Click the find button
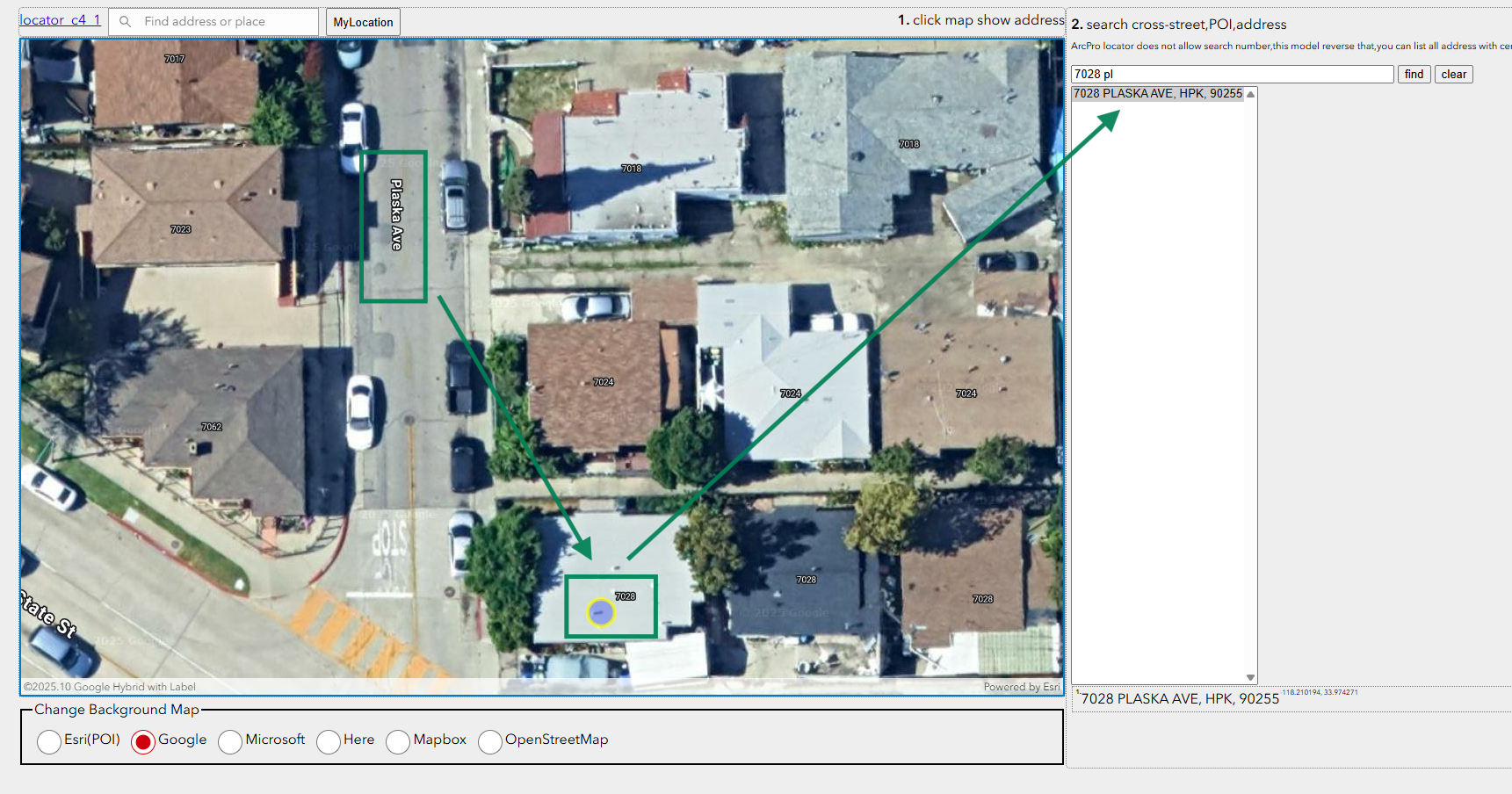The height and width of the screenshot is (794, 1512). pyautogui.click(x=1414, y=75)
